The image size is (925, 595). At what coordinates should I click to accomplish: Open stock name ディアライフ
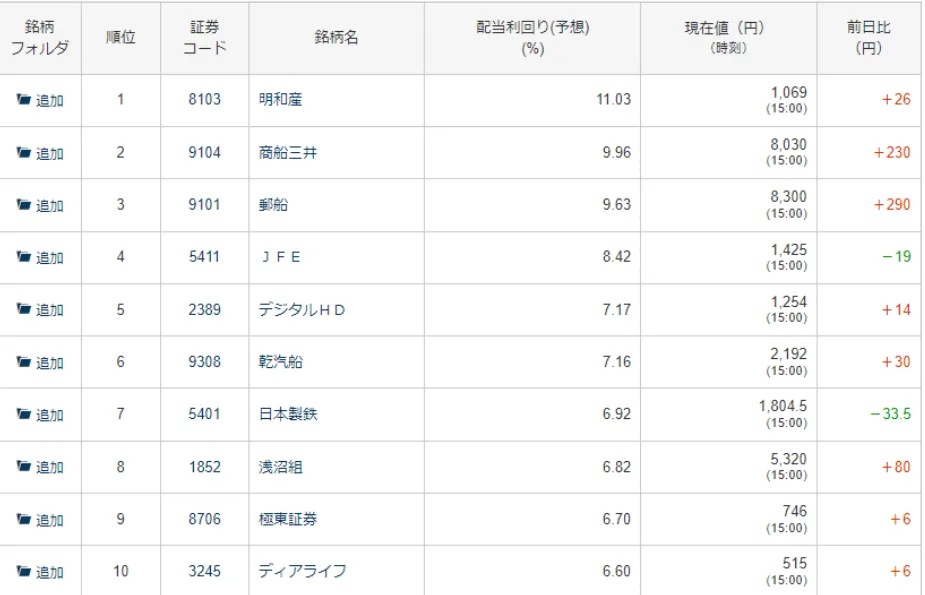303,571
